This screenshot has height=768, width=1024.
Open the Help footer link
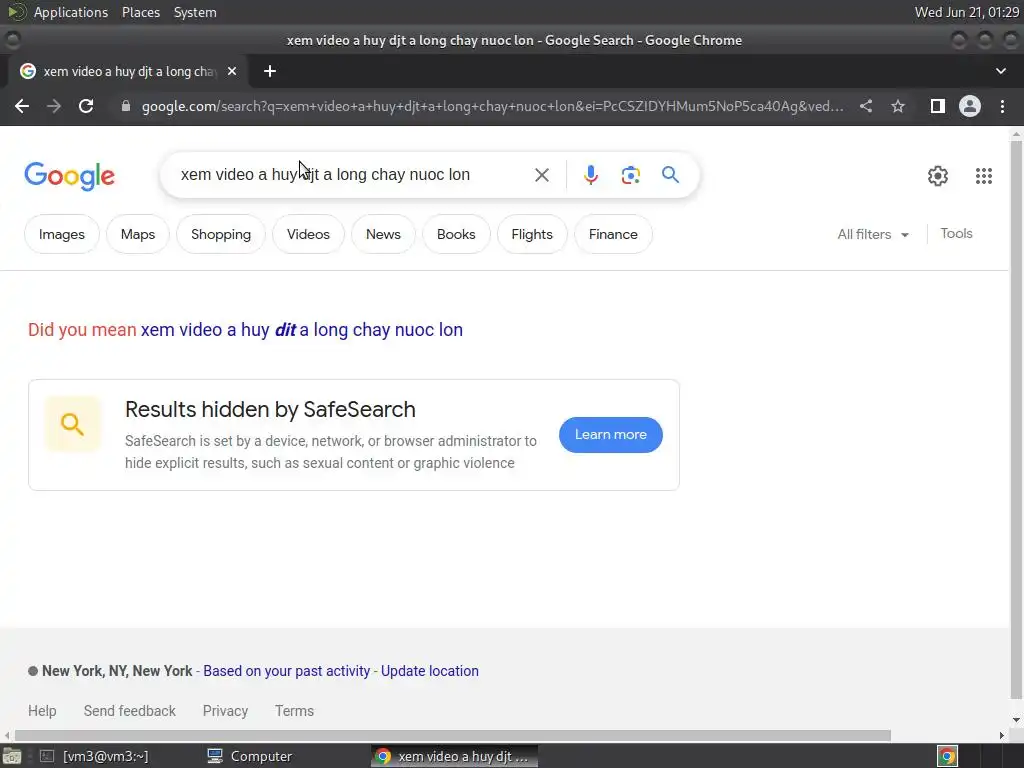tap(42, 711)
